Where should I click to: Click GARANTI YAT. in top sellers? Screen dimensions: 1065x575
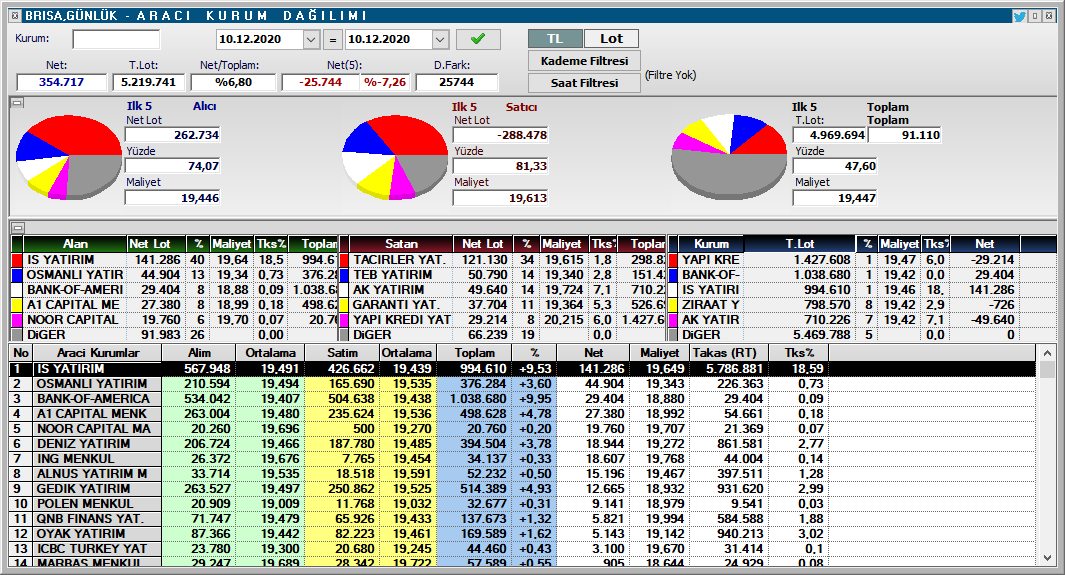[x=396, y=305]
